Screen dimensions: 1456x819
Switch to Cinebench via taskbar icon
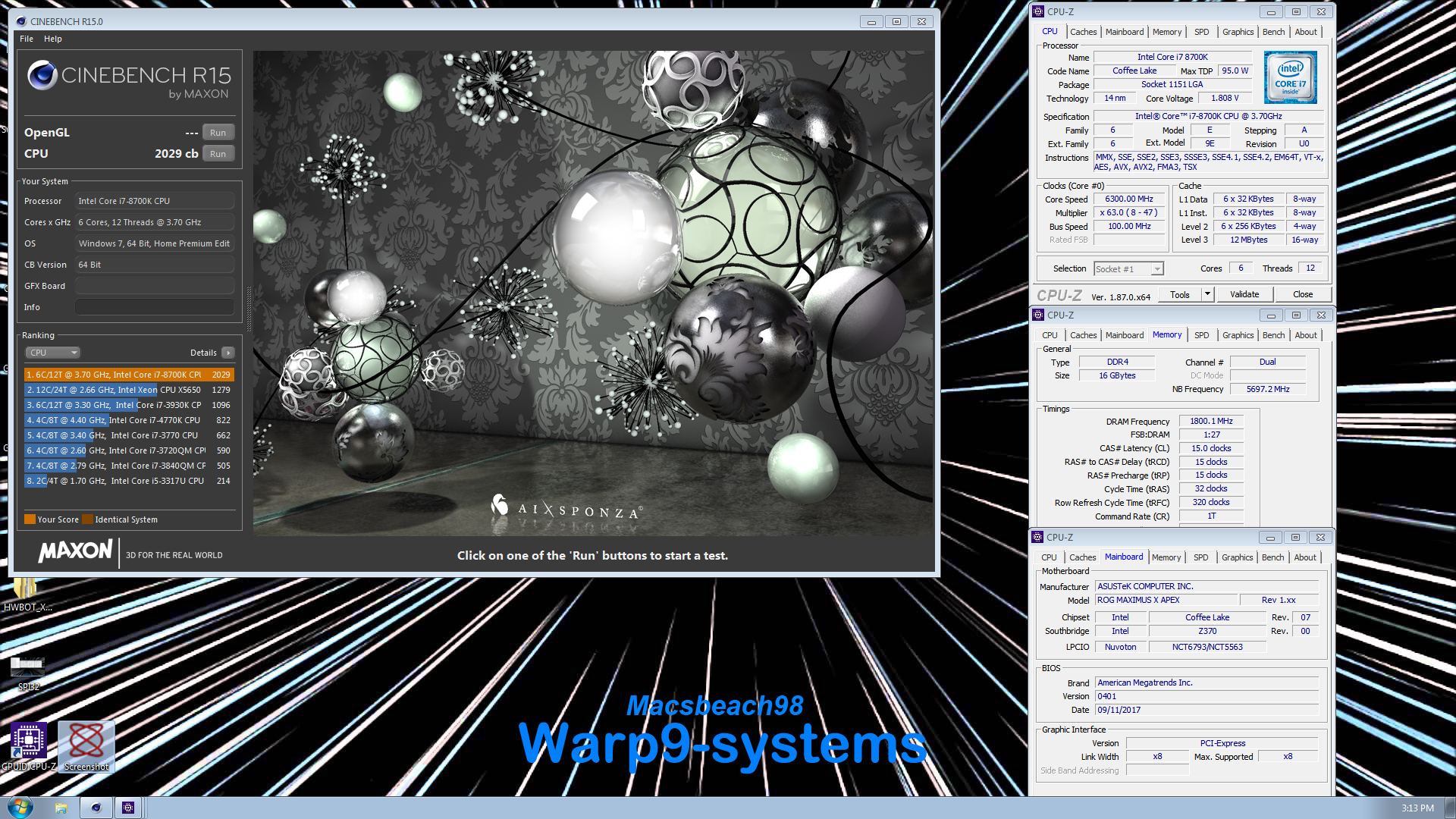(x=96, y=808)
